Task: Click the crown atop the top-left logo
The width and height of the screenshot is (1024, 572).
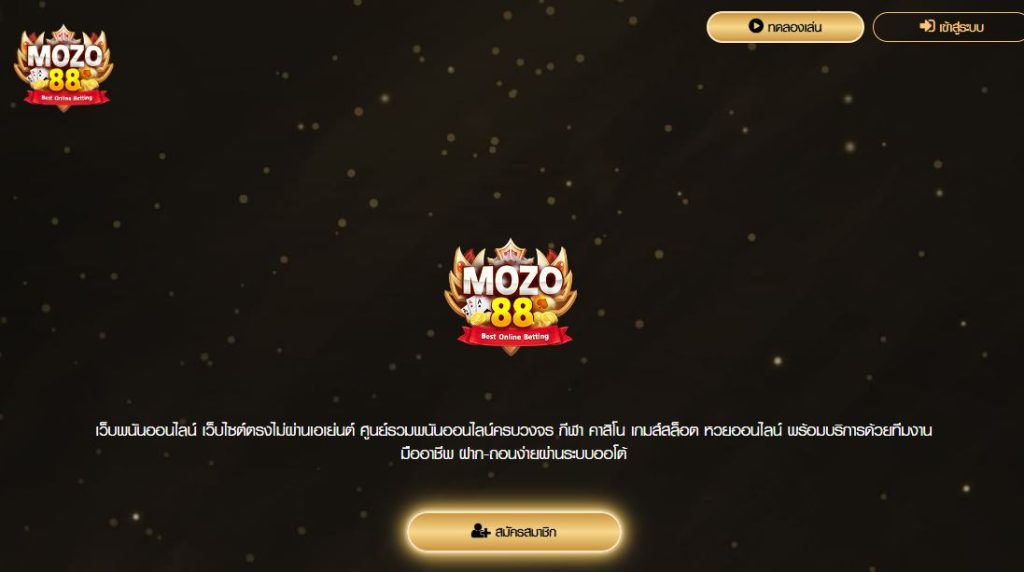Action: 63,34
